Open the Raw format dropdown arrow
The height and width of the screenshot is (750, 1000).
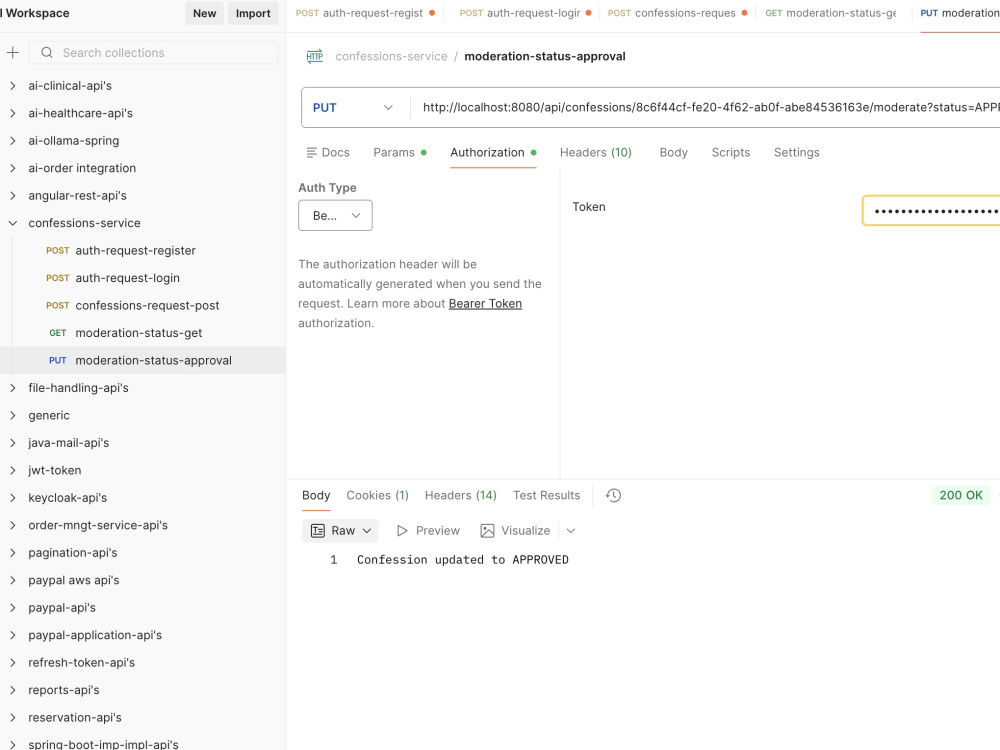click(367, 531)
